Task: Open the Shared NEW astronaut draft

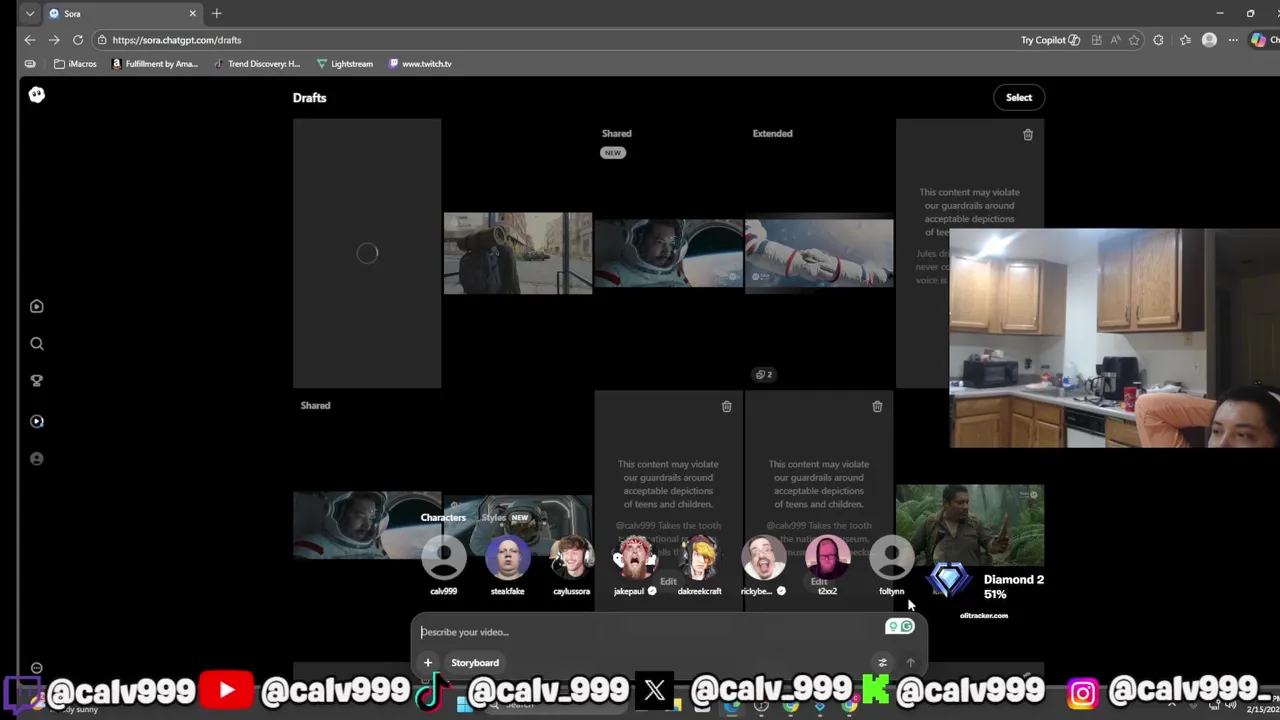Action: (668, 253)
